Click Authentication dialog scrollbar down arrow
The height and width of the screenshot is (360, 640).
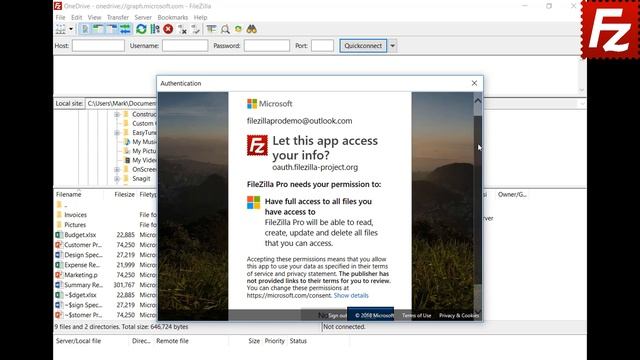[478, 312]
